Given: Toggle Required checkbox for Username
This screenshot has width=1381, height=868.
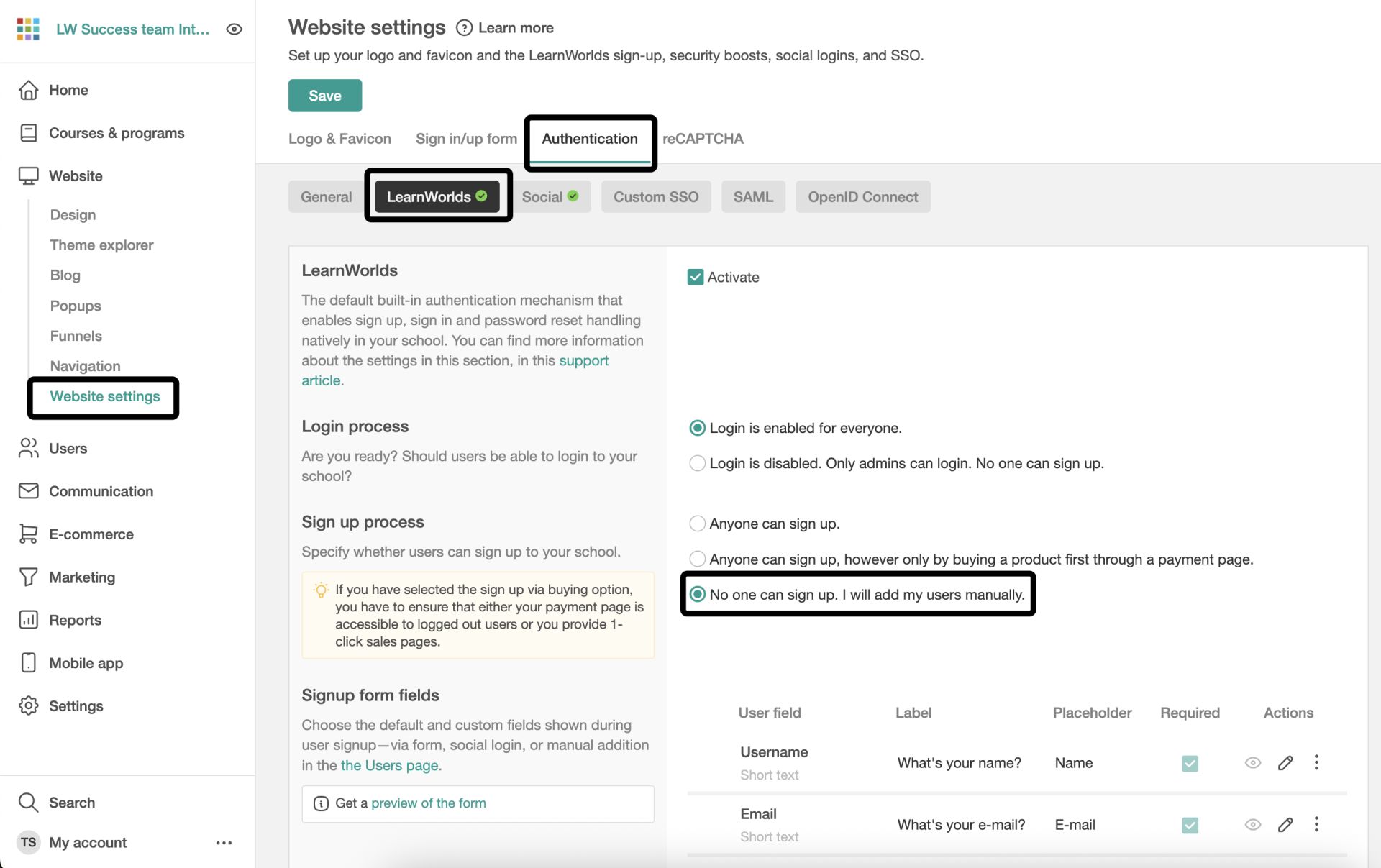Looking at the screenshot, I should pos(1190,763).
